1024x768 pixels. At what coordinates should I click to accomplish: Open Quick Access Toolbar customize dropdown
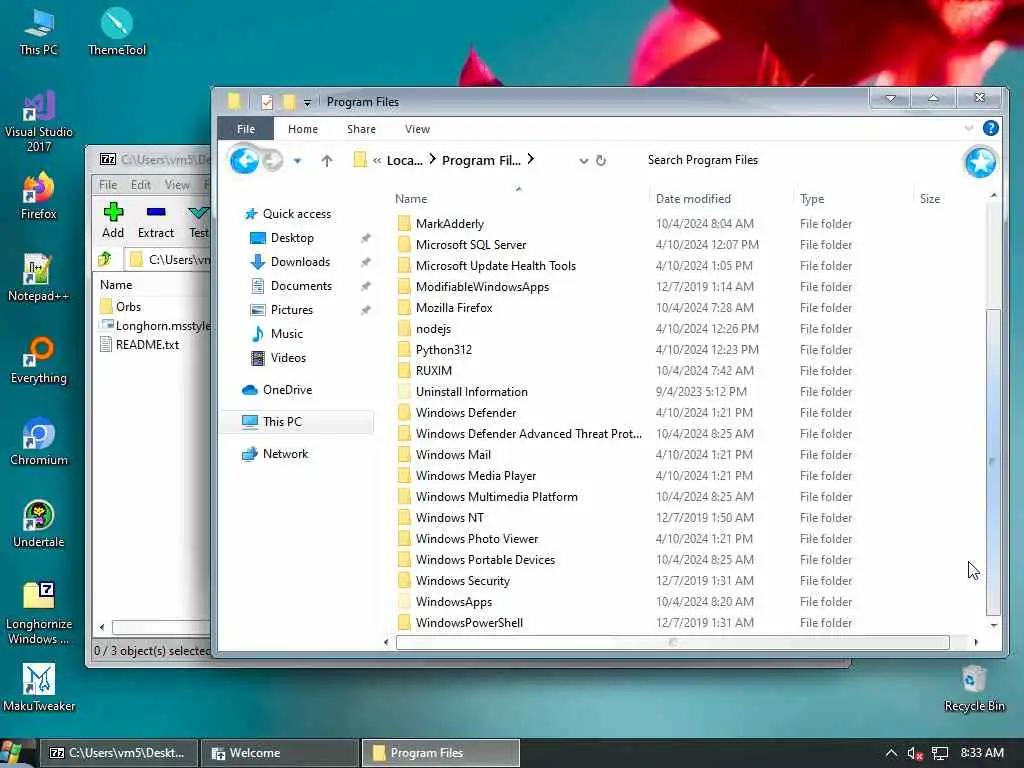[x=307, y=103]
